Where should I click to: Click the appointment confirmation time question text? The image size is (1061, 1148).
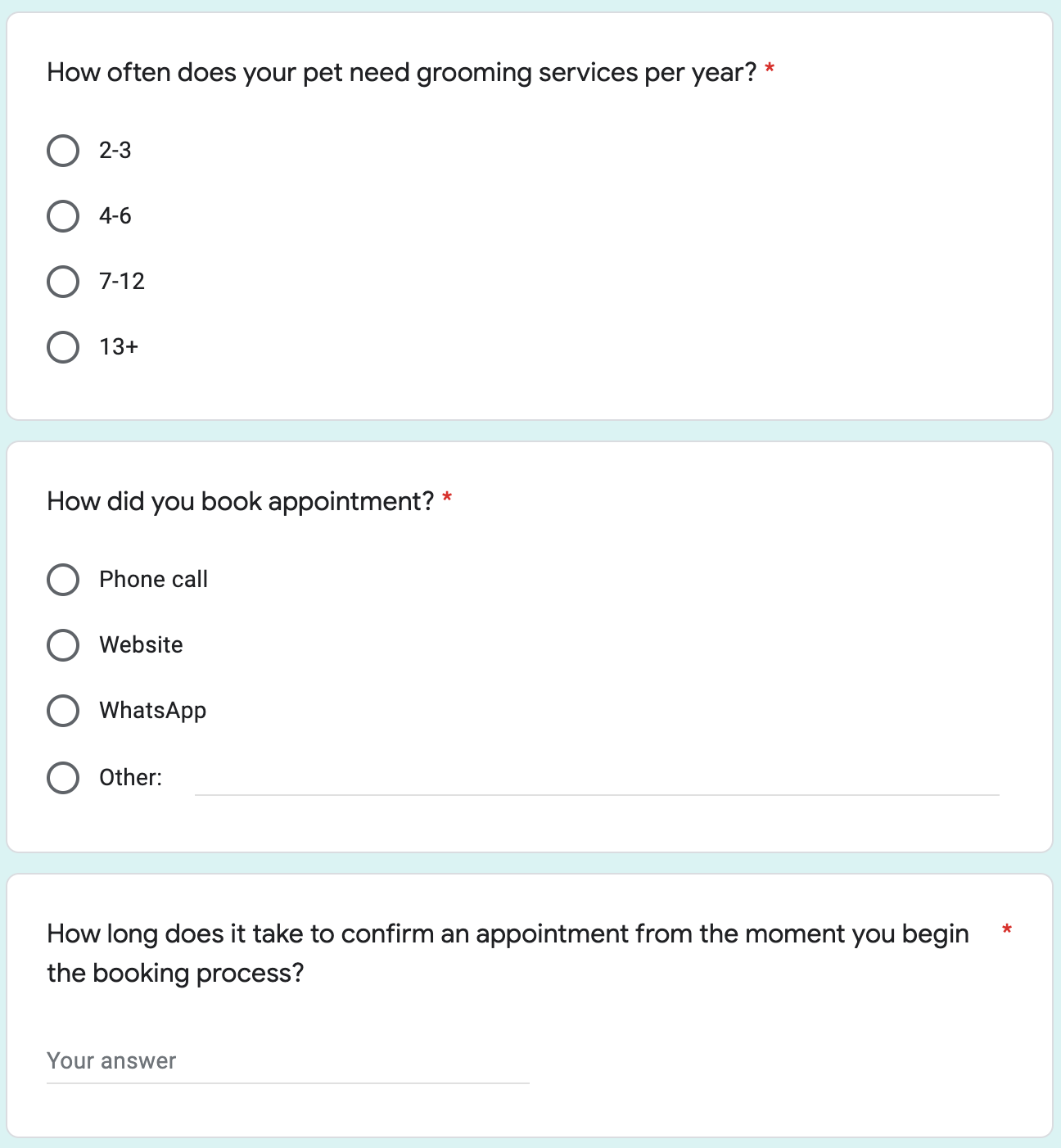[x=508, y=953]
